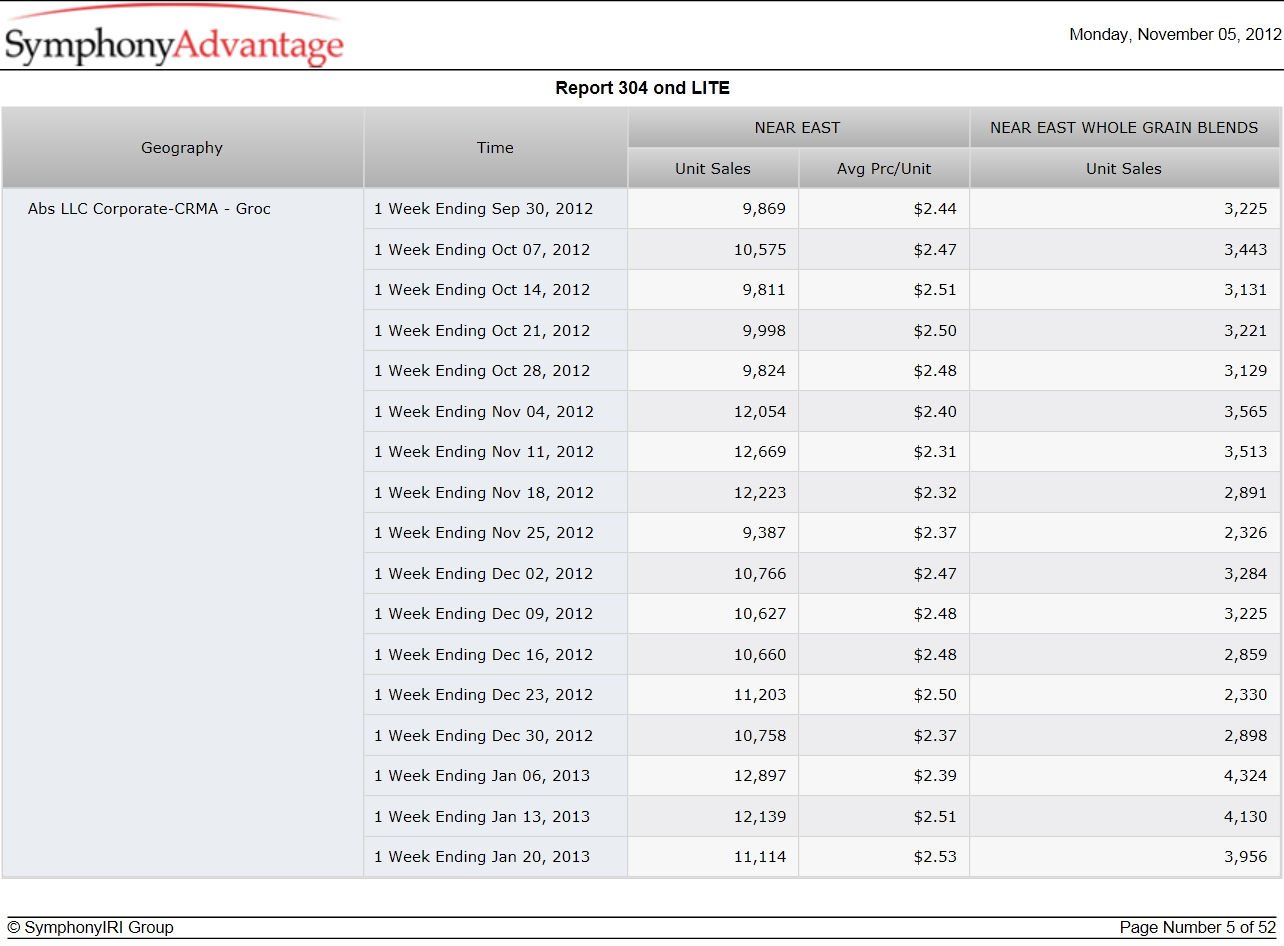
Task: Click unit sales value 12,054
Action: [x=760, y=412]
